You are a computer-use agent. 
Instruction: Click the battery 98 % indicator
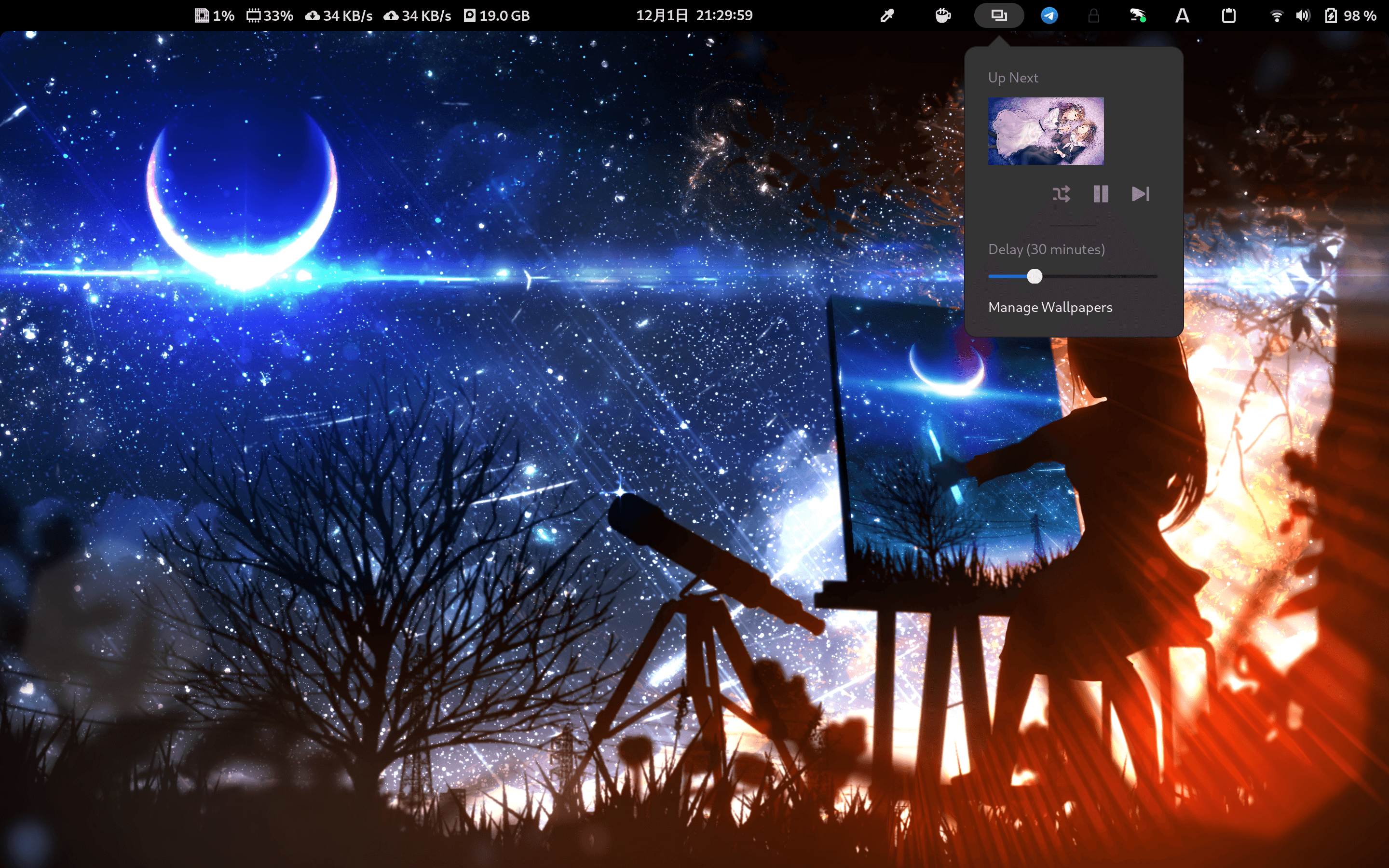coord(1350,15)
